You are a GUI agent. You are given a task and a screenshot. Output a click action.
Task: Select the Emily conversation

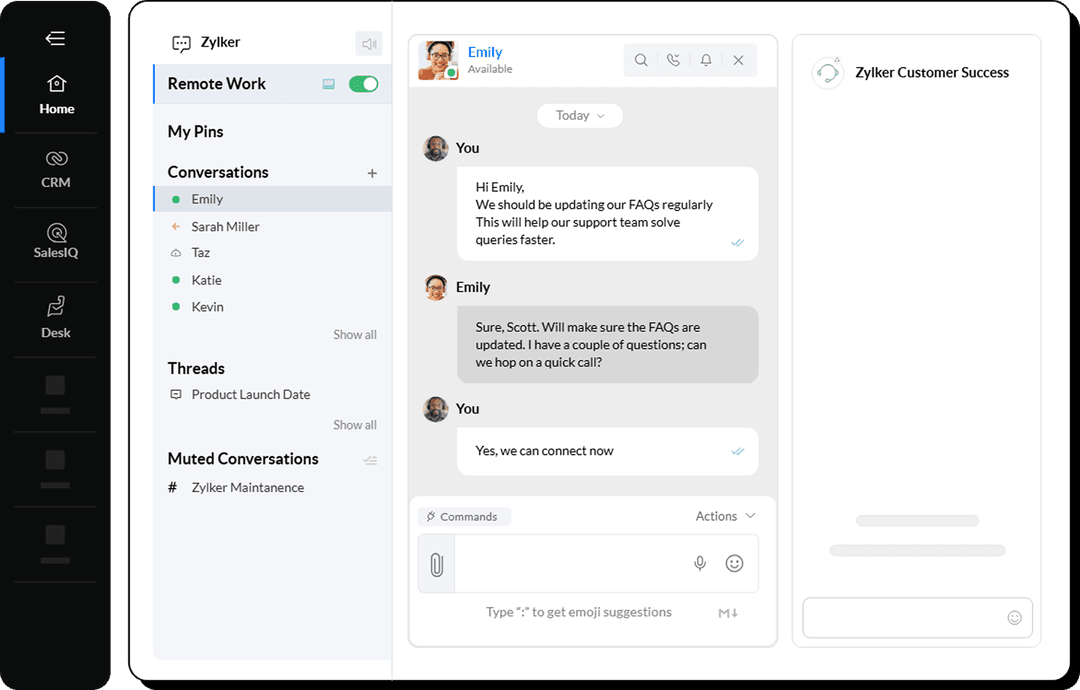273,199
